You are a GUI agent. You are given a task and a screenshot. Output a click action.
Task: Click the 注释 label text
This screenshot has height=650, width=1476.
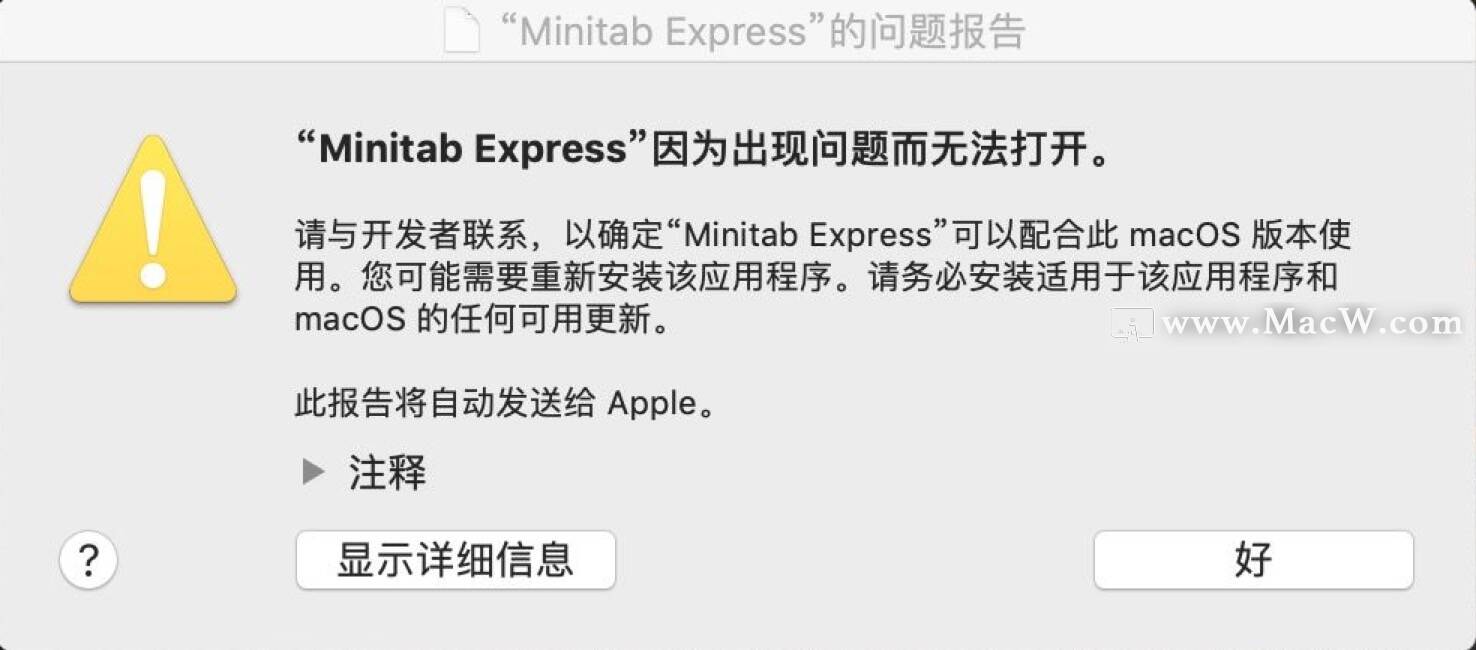(387, 472)
